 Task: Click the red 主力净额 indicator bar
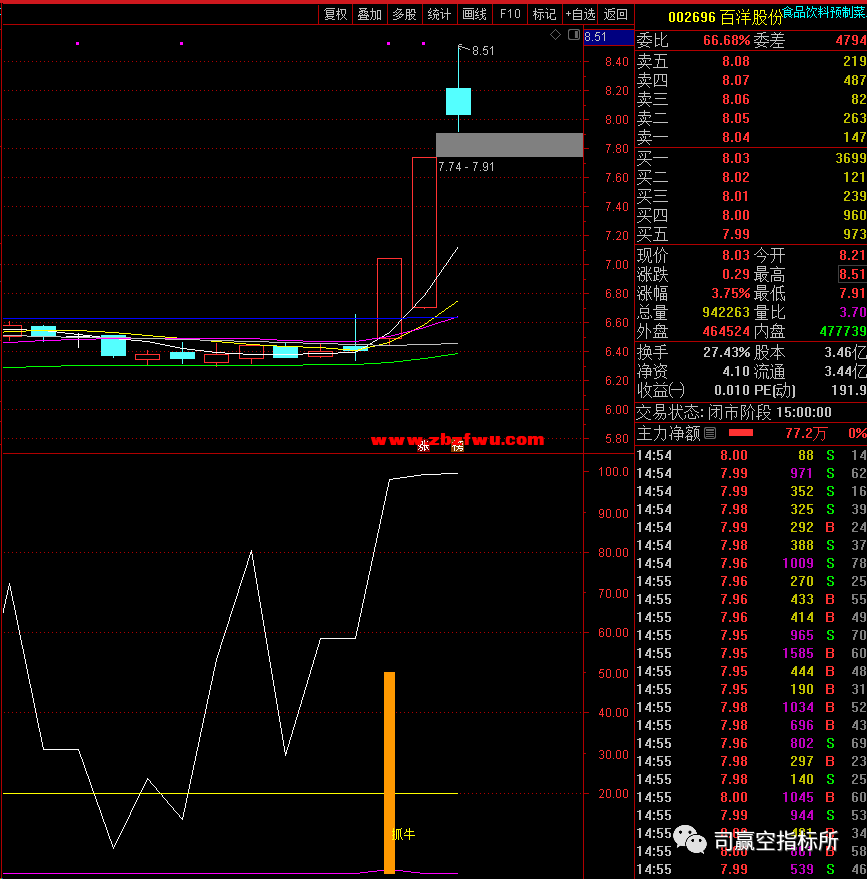741,433
